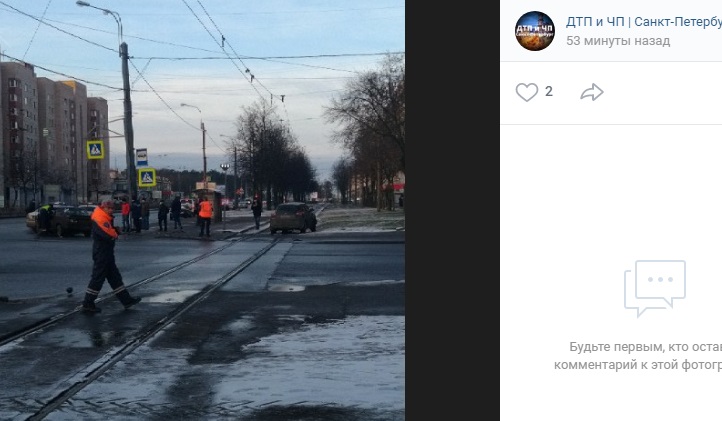
Task: Click the crashed car at left of photo
Action: coord(59,221)
